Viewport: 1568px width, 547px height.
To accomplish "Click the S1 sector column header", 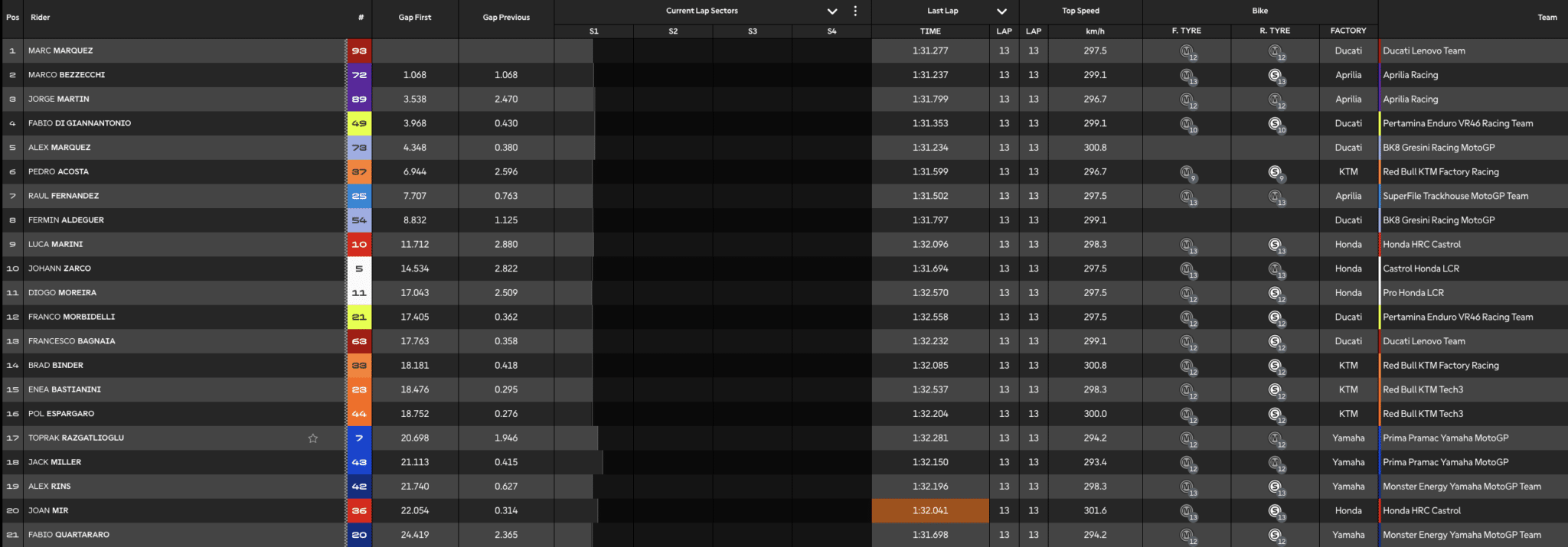I will (x=594, y=31).
